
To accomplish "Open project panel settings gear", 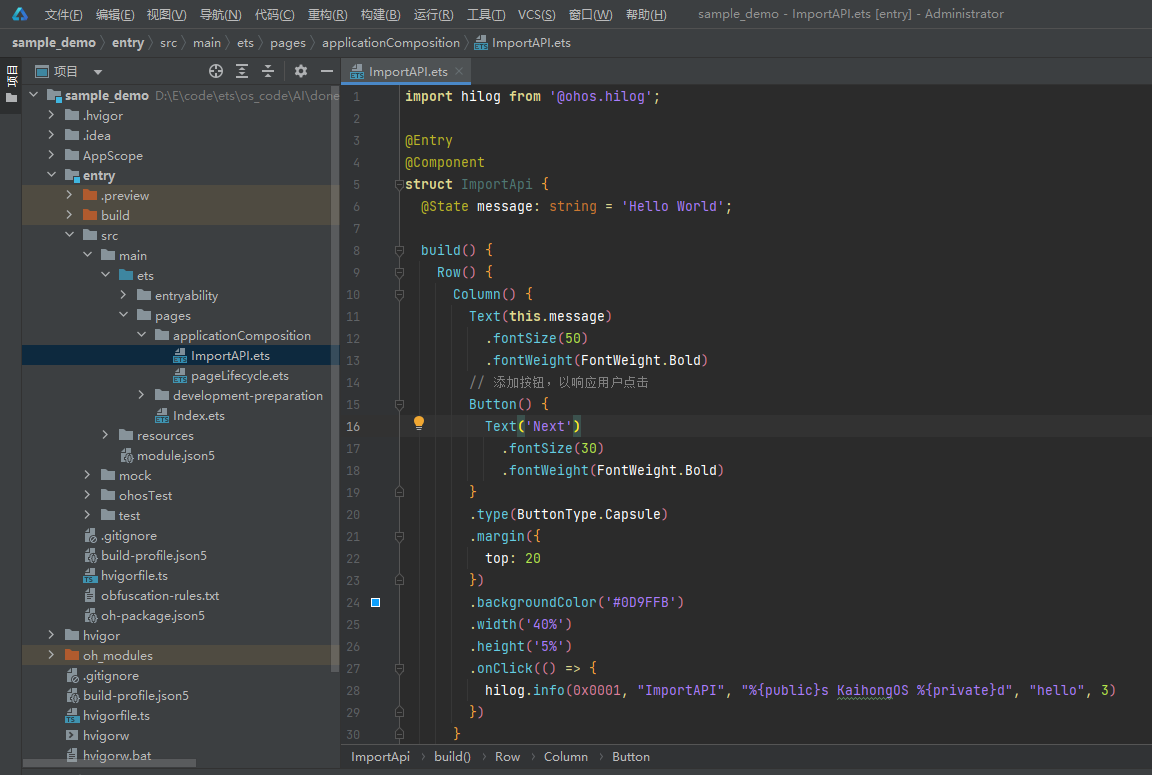I will [x=300, y=71].
